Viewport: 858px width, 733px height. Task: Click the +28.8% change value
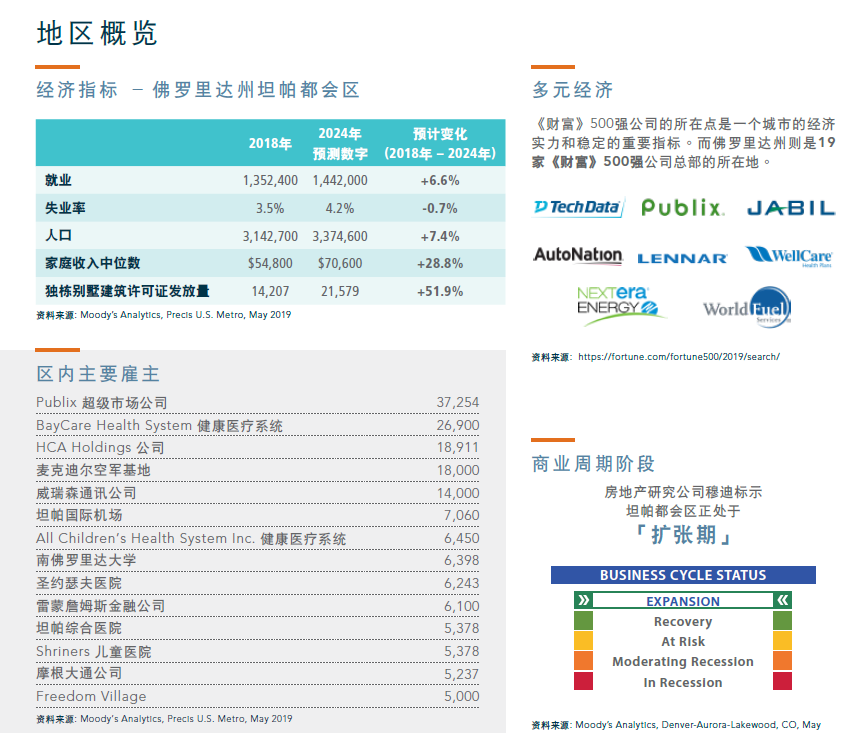440,264
